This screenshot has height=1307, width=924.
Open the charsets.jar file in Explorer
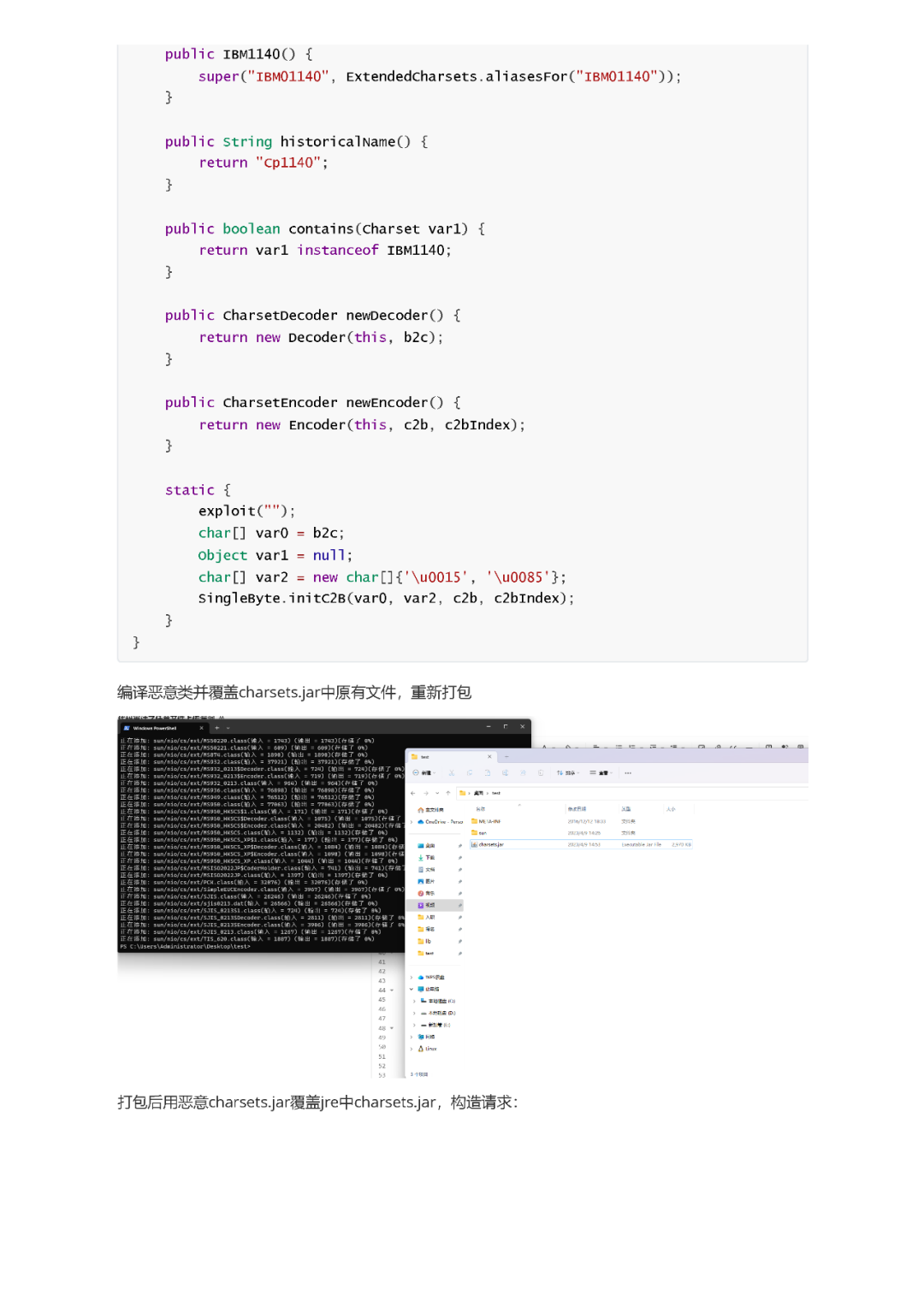581,844
